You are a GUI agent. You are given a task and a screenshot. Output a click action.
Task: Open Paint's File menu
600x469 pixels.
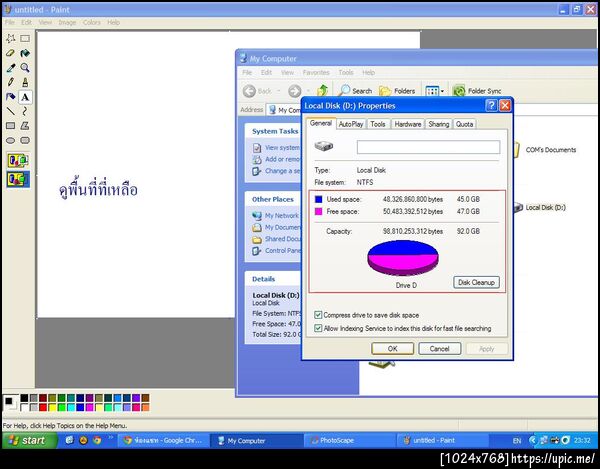(10, 23)
